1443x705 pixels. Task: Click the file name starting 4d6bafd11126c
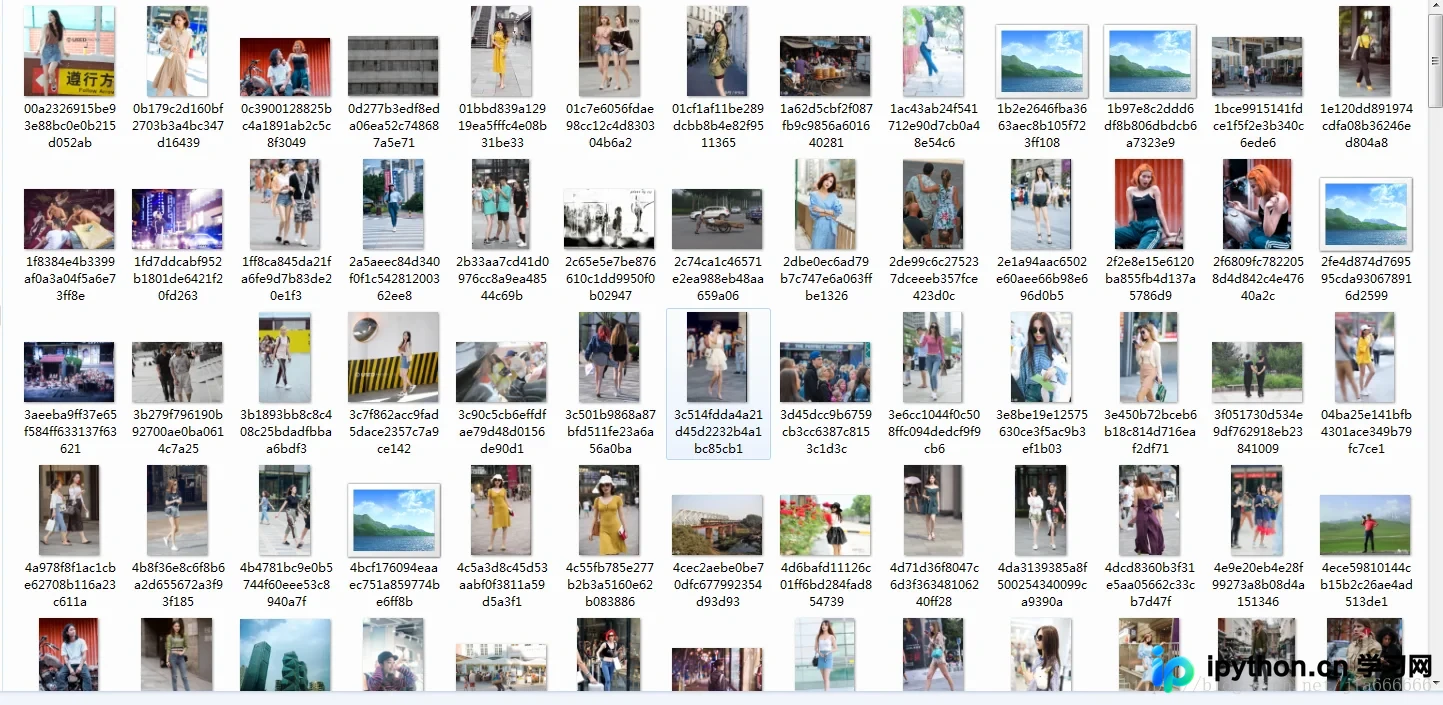coord(825,585)
